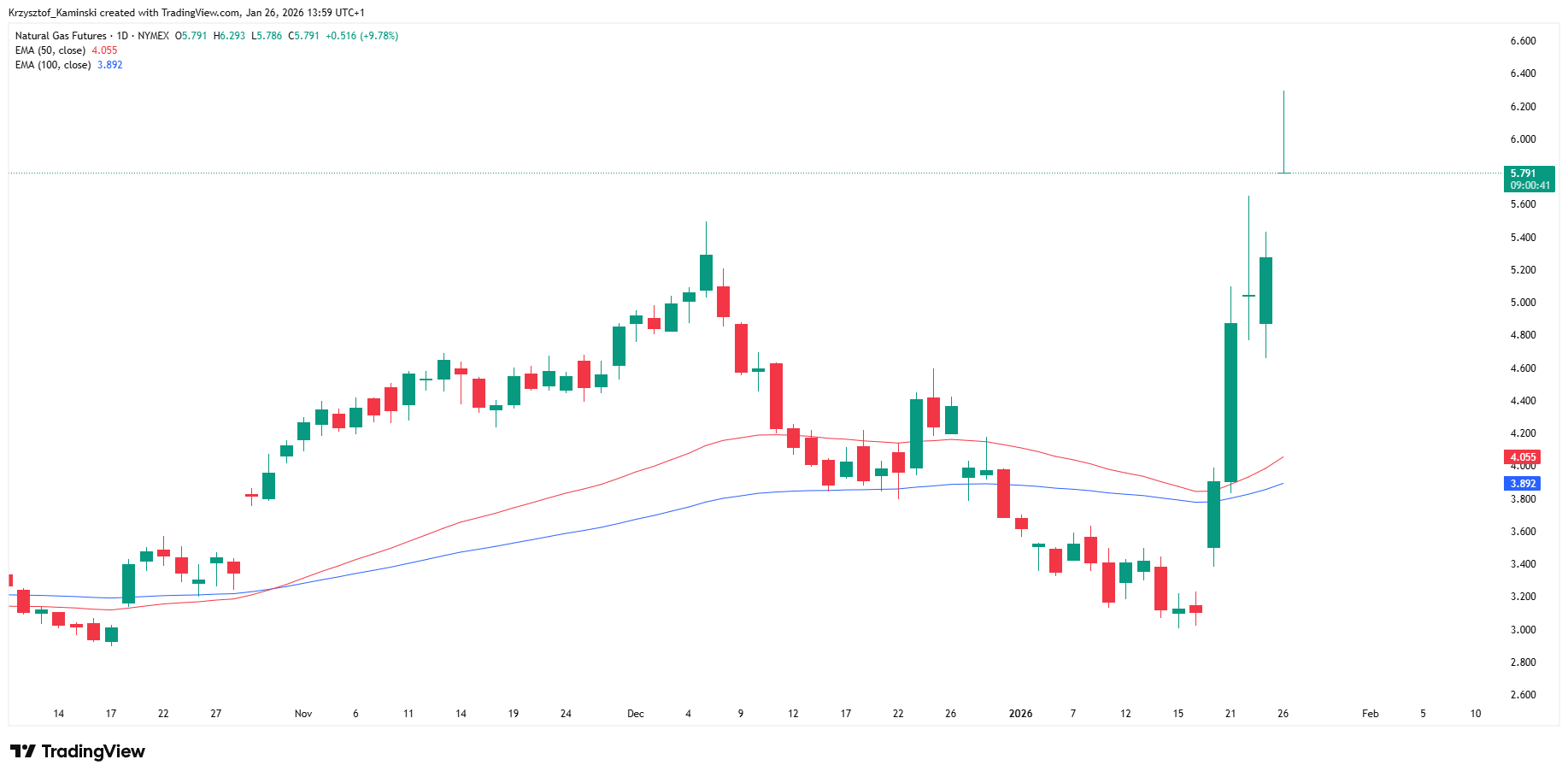Click the Nov label on the time axis

303,714
